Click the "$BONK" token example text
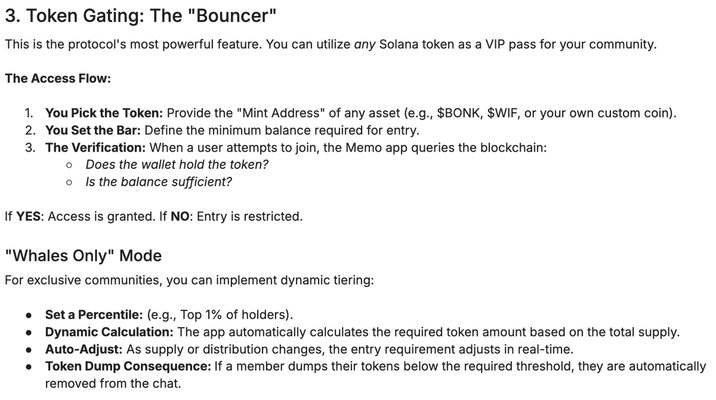716x400 pixels. [x=458, y=113]
